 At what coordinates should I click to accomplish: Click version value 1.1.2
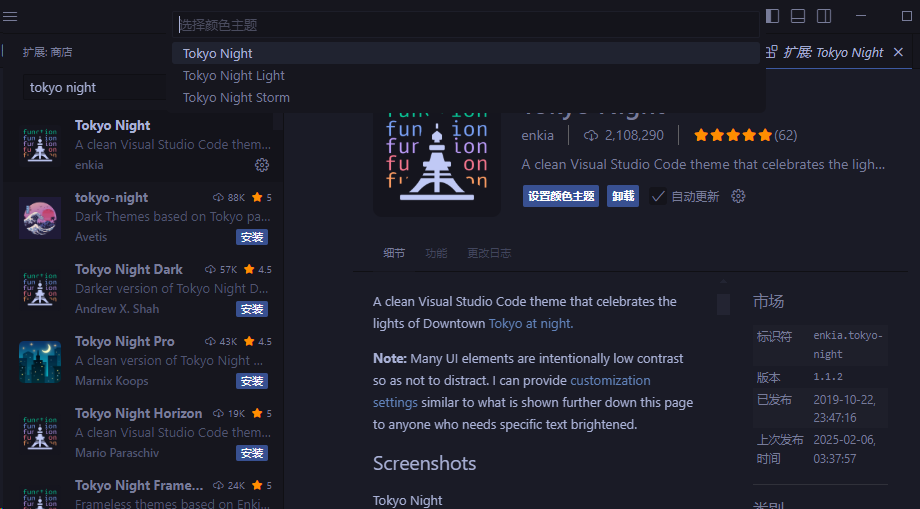coord(828,377)
